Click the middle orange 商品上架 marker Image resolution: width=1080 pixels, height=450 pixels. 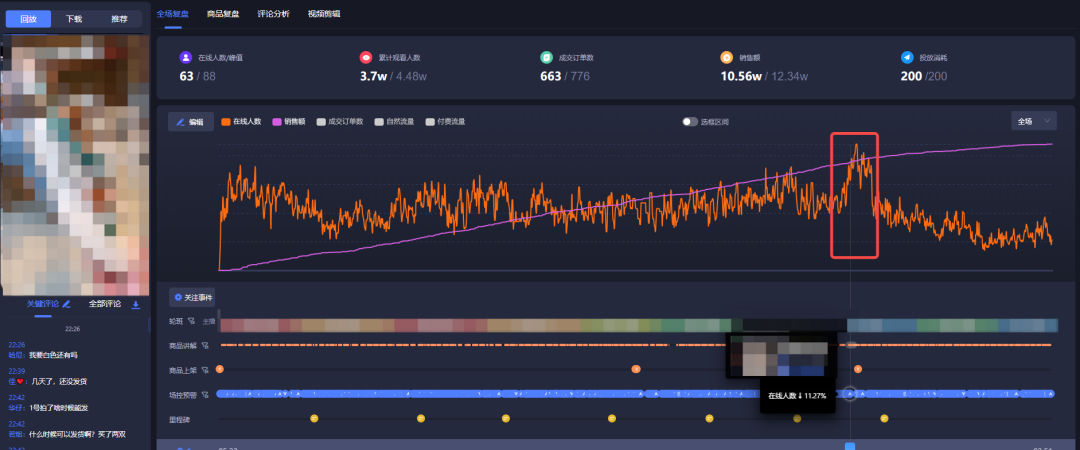click(x=636, y=369)
